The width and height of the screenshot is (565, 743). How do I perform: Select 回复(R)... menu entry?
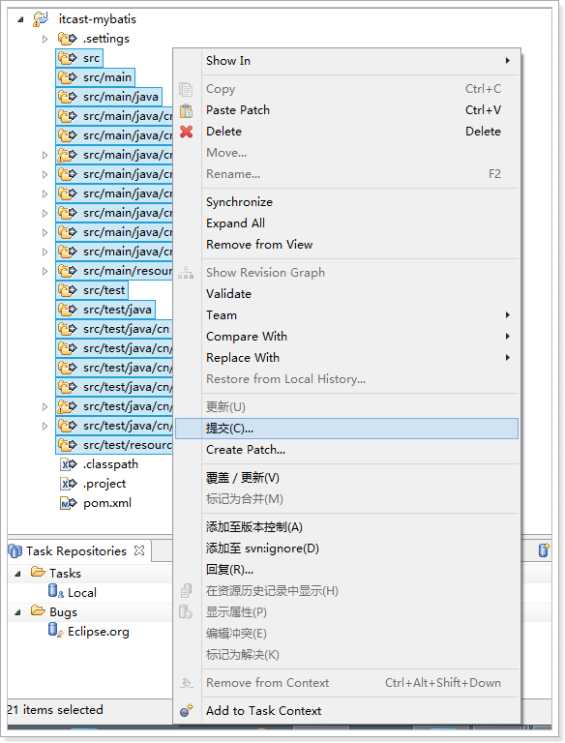pyautogui.click(x=347, y=570)
